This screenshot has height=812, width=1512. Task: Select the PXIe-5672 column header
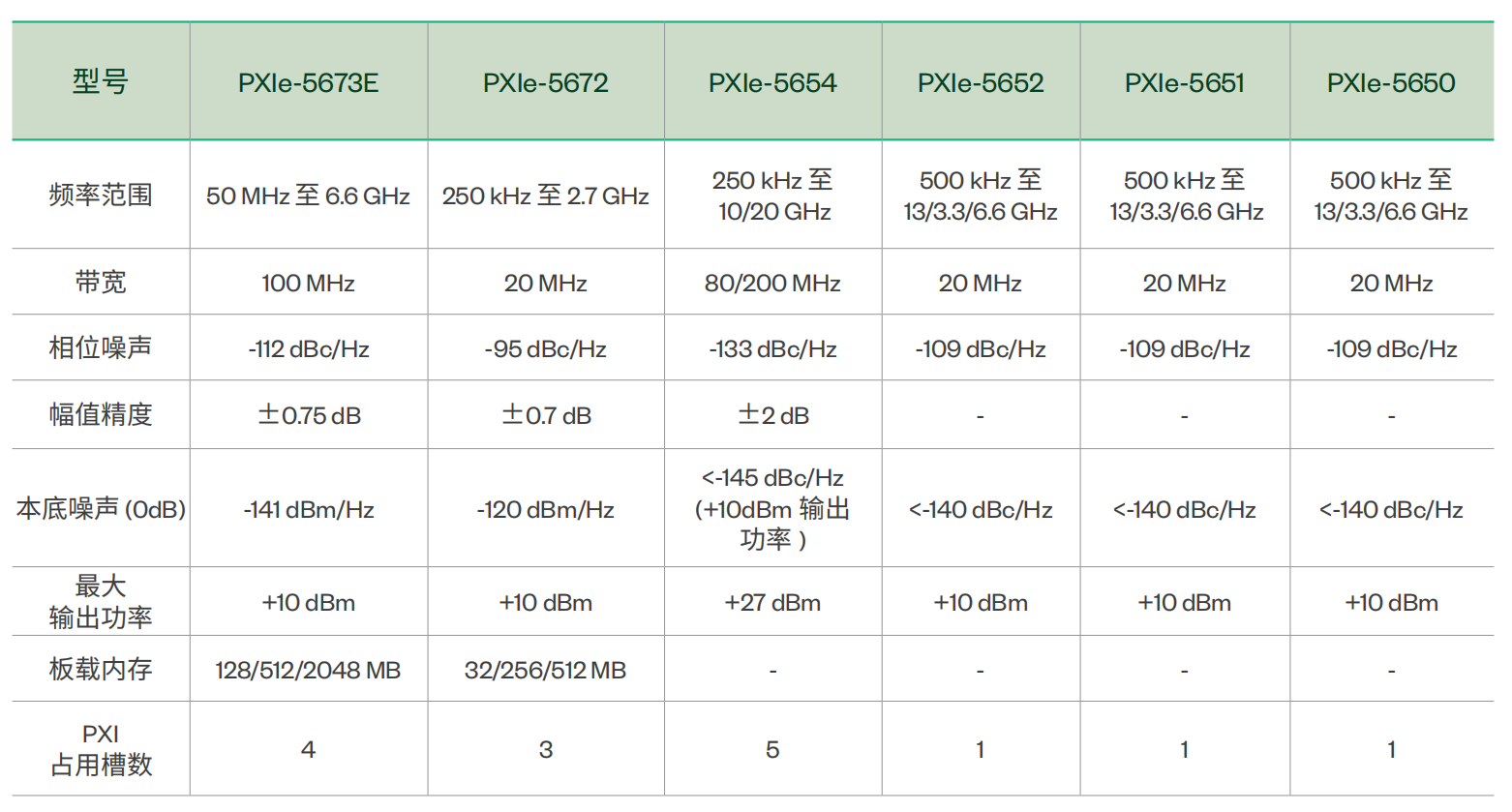[x=545, y=83]
